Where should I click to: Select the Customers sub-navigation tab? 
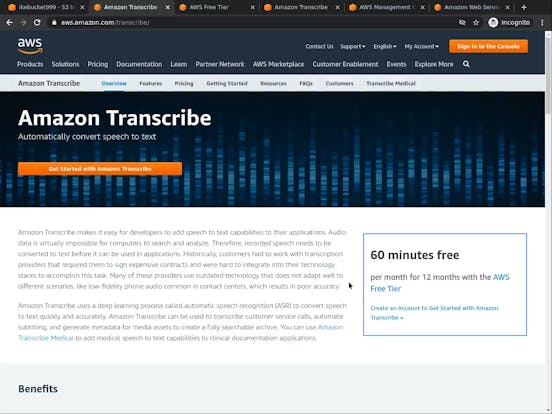[x=339, y=83]
